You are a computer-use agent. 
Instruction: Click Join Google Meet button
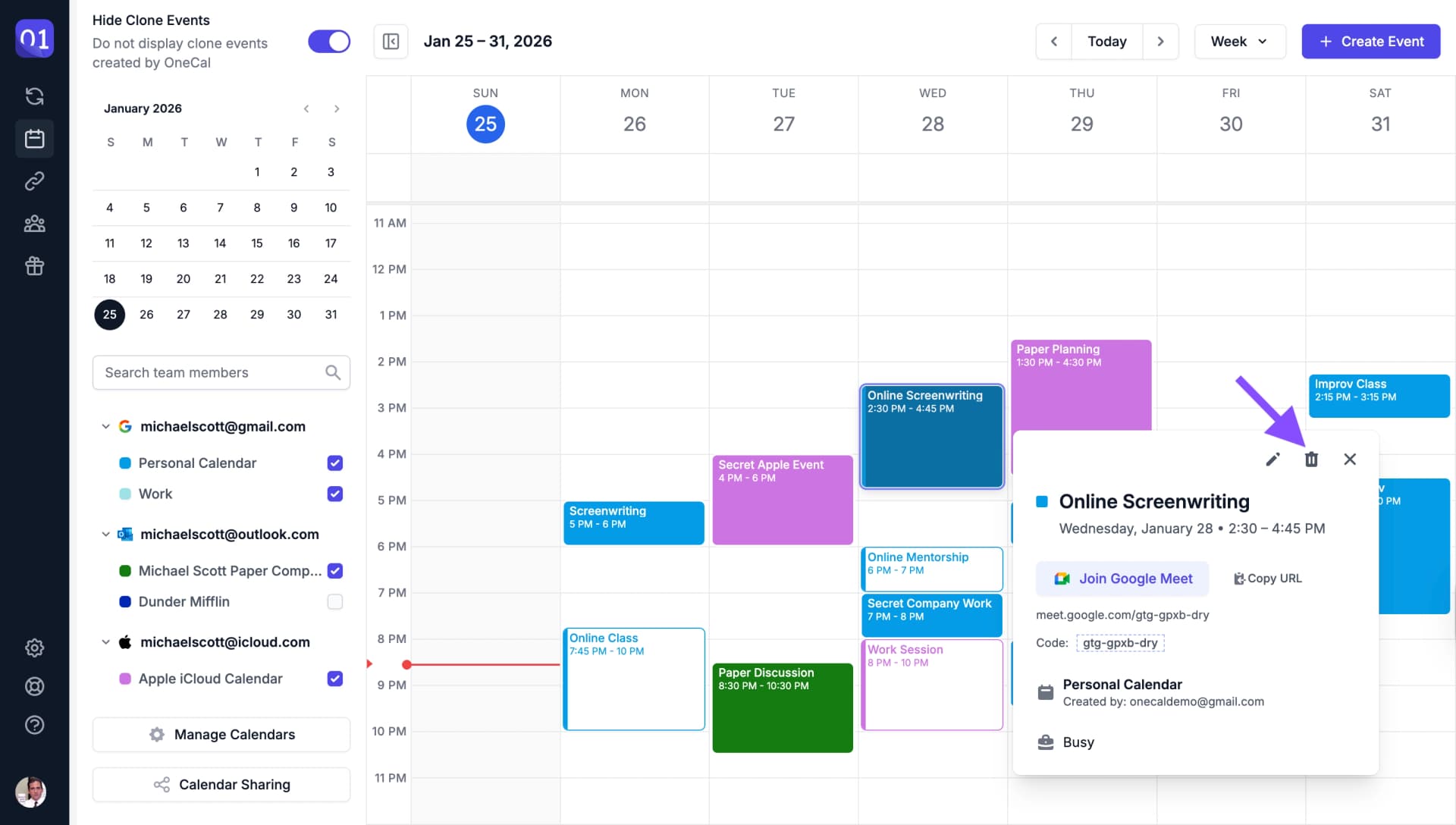(x=1122, y=579)
